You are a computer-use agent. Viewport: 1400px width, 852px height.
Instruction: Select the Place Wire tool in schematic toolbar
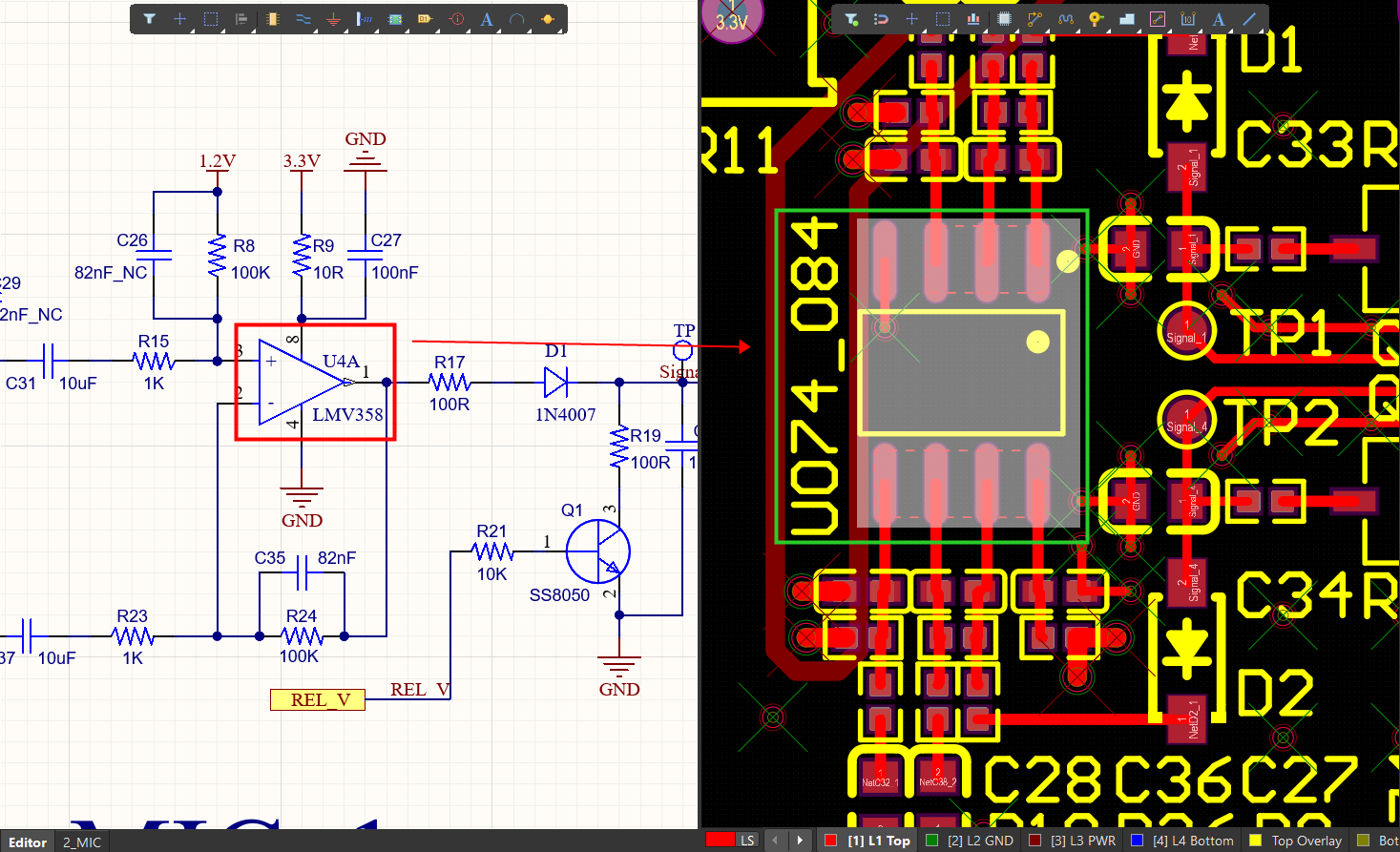point(303,19)
